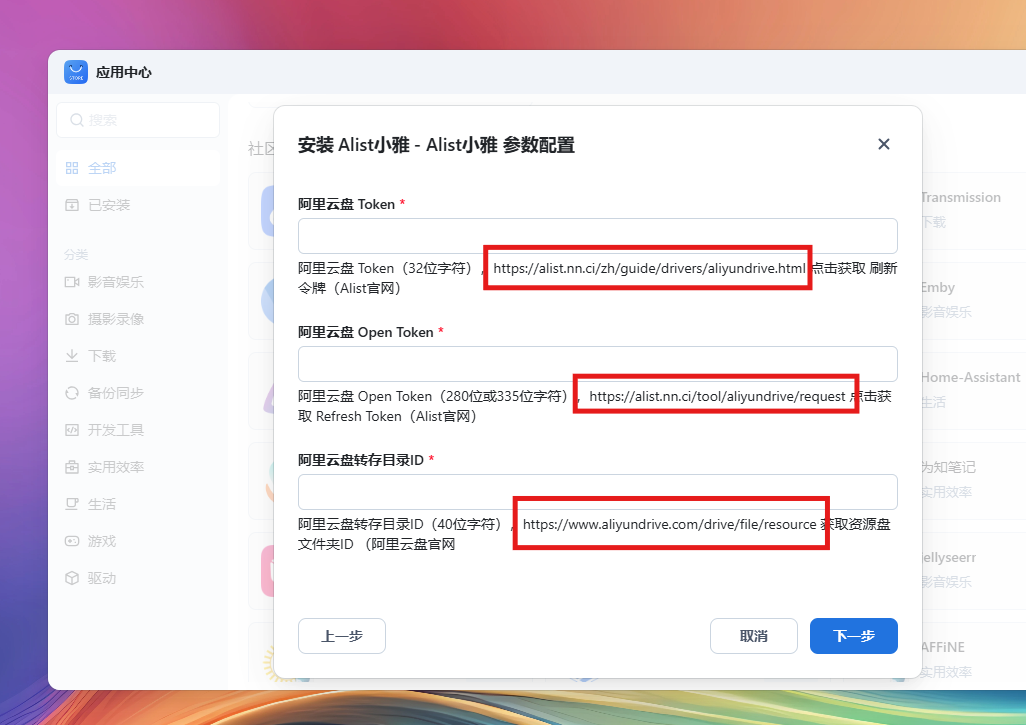
Task: Click the Emby app entry
Action: pyautogui.click(x=938, y=288)
